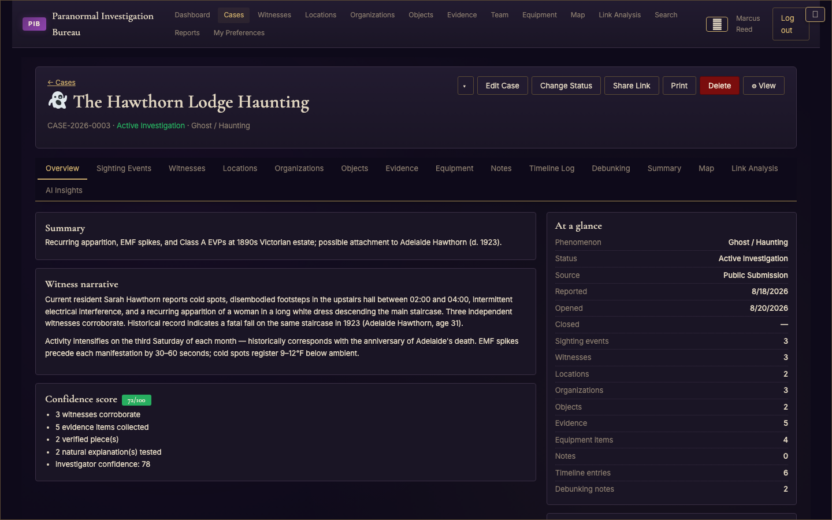Open the Reports page
The image size is (832, 520).
pos(187,33)
